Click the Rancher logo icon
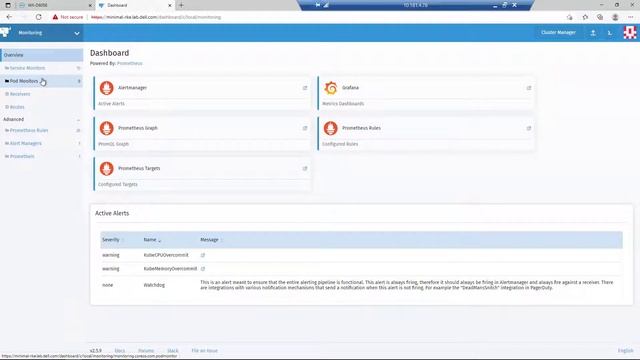Viewport: 640px width, 360px height. (5, 32)
